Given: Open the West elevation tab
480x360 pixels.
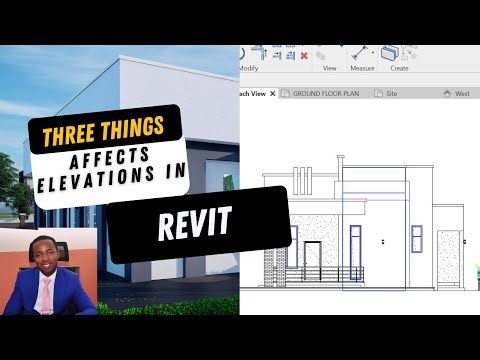Looking at the screenshot, I should [457, 94].
